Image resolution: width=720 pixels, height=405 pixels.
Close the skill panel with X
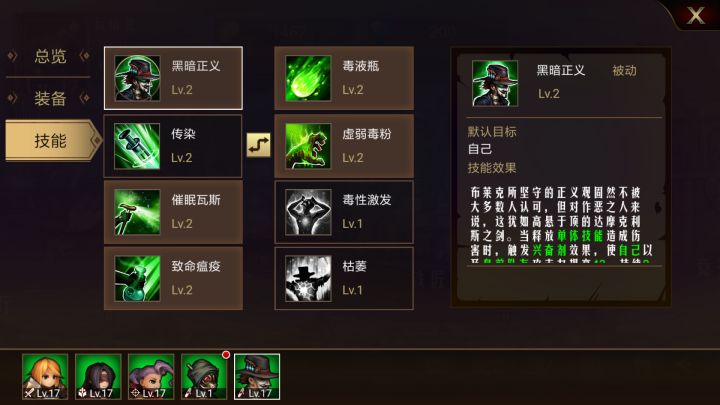point(696,15)
